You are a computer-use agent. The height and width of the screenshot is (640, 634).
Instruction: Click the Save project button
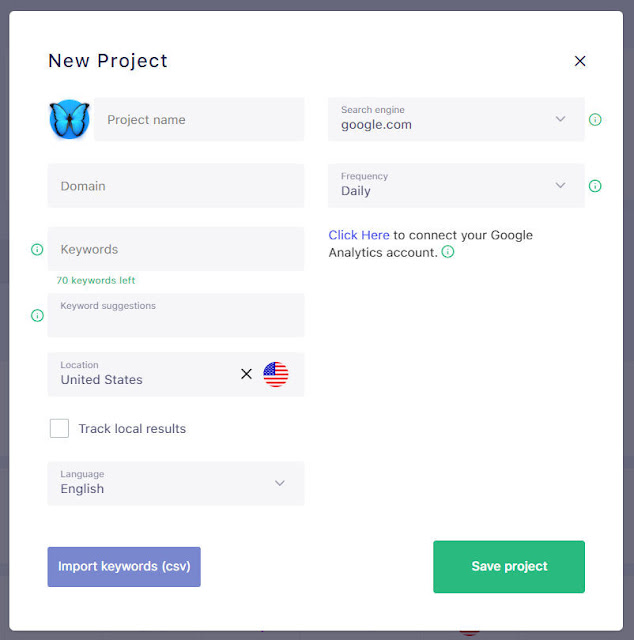click(x=509, y=567)
